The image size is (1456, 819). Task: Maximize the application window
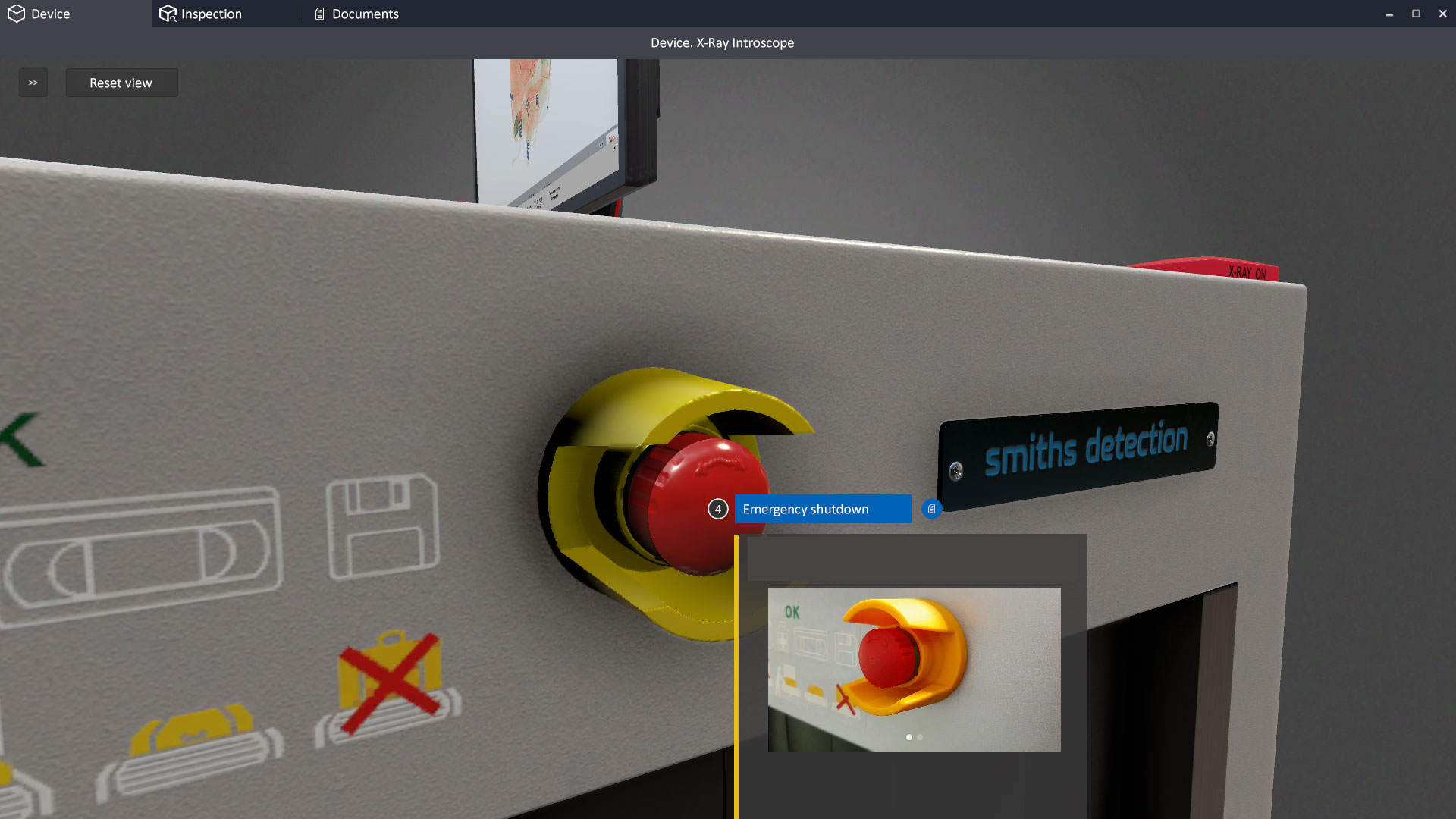click(x=1416, y=14)
